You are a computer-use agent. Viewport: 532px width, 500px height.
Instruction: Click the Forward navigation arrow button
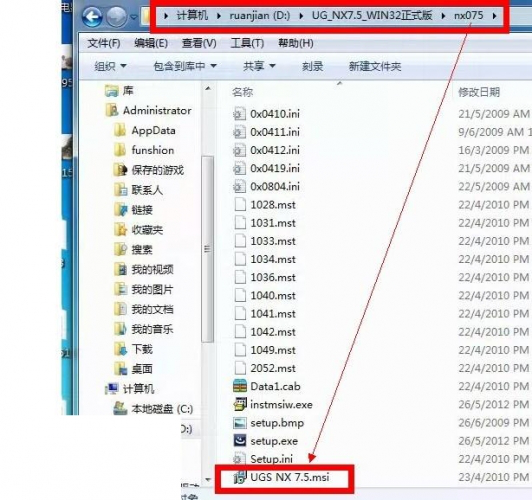117,16
